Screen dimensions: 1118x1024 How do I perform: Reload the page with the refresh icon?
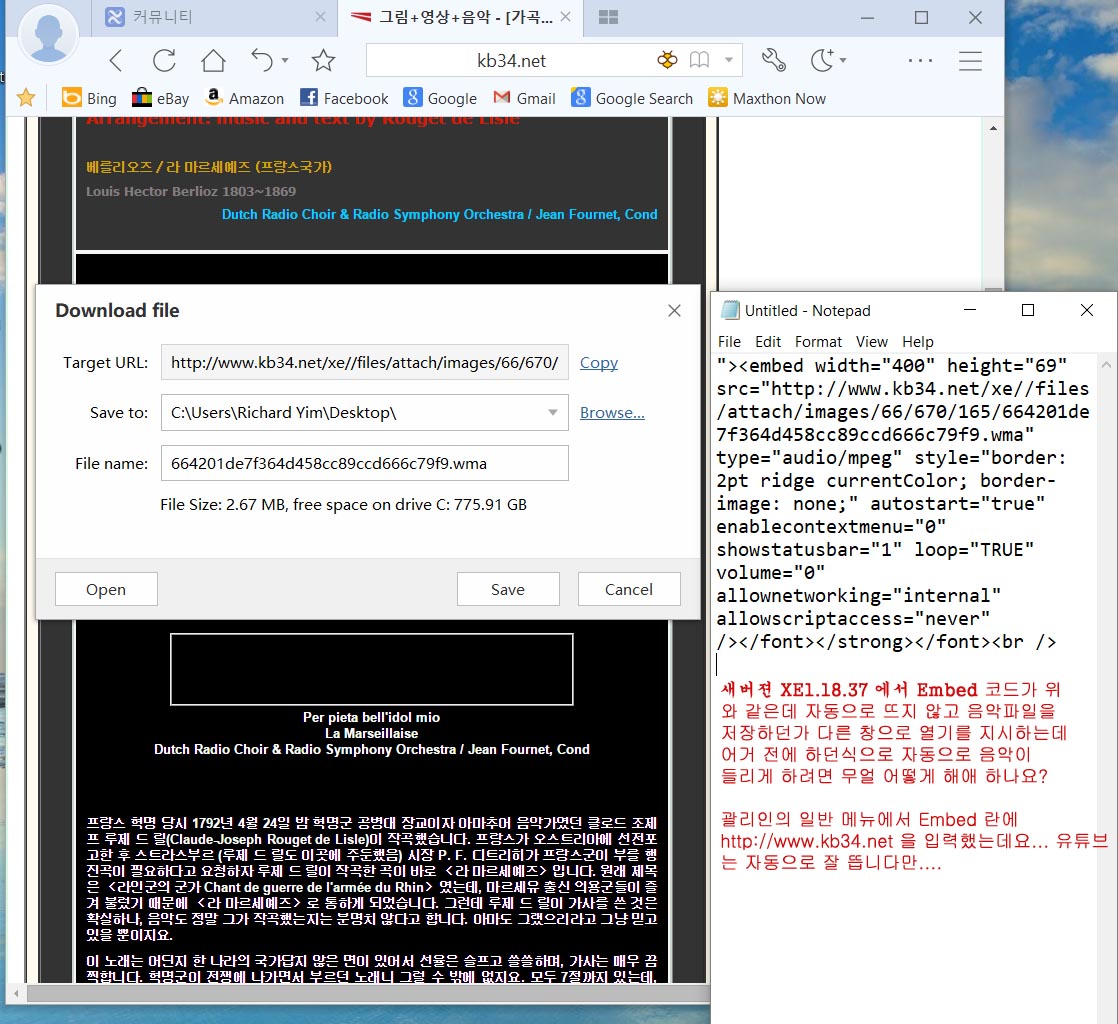pyautogui.click(x=164, y=61)
